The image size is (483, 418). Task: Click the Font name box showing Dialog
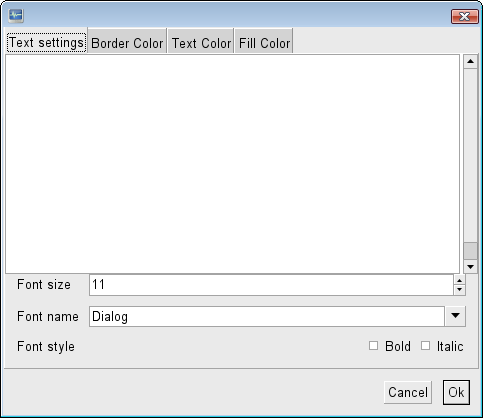click(267, 316)
